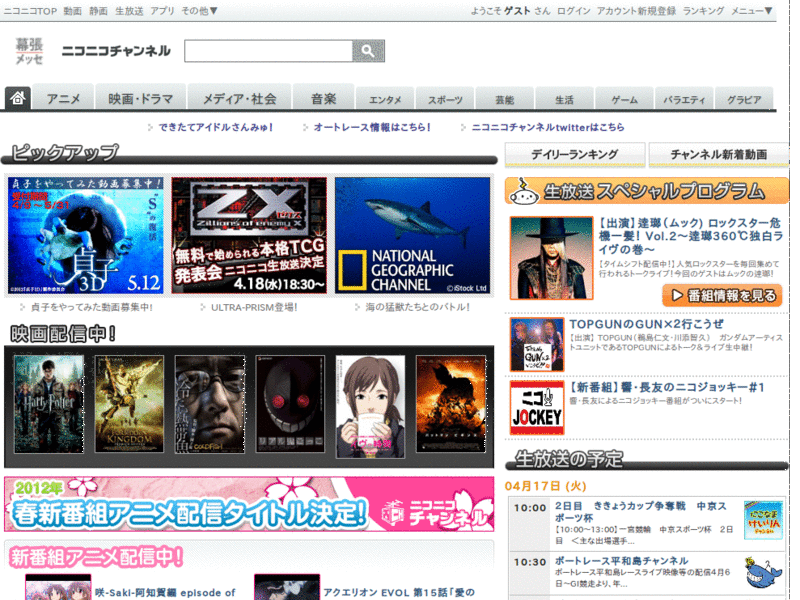800x600 pixels.
Task: Switch to デイリーランキング tab
Action: 575,154
